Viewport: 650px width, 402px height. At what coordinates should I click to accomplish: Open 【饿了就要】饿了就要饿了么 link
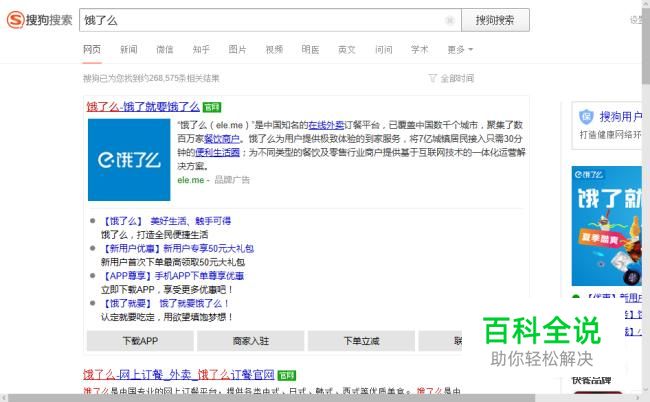pyautogui.click(x=165, y=303)
